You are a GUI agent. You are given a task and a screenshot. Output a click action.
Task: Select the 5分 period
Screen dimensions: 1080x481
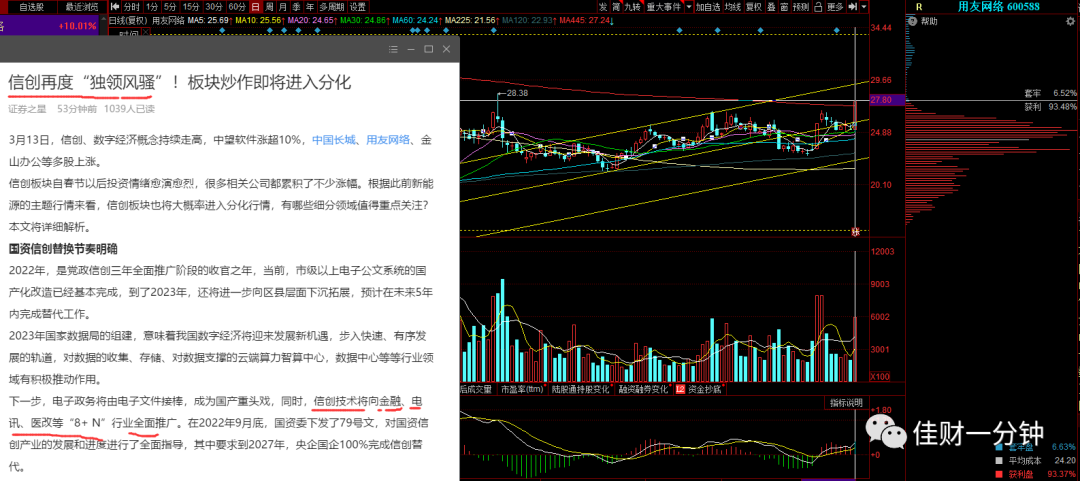coord(172,7)
